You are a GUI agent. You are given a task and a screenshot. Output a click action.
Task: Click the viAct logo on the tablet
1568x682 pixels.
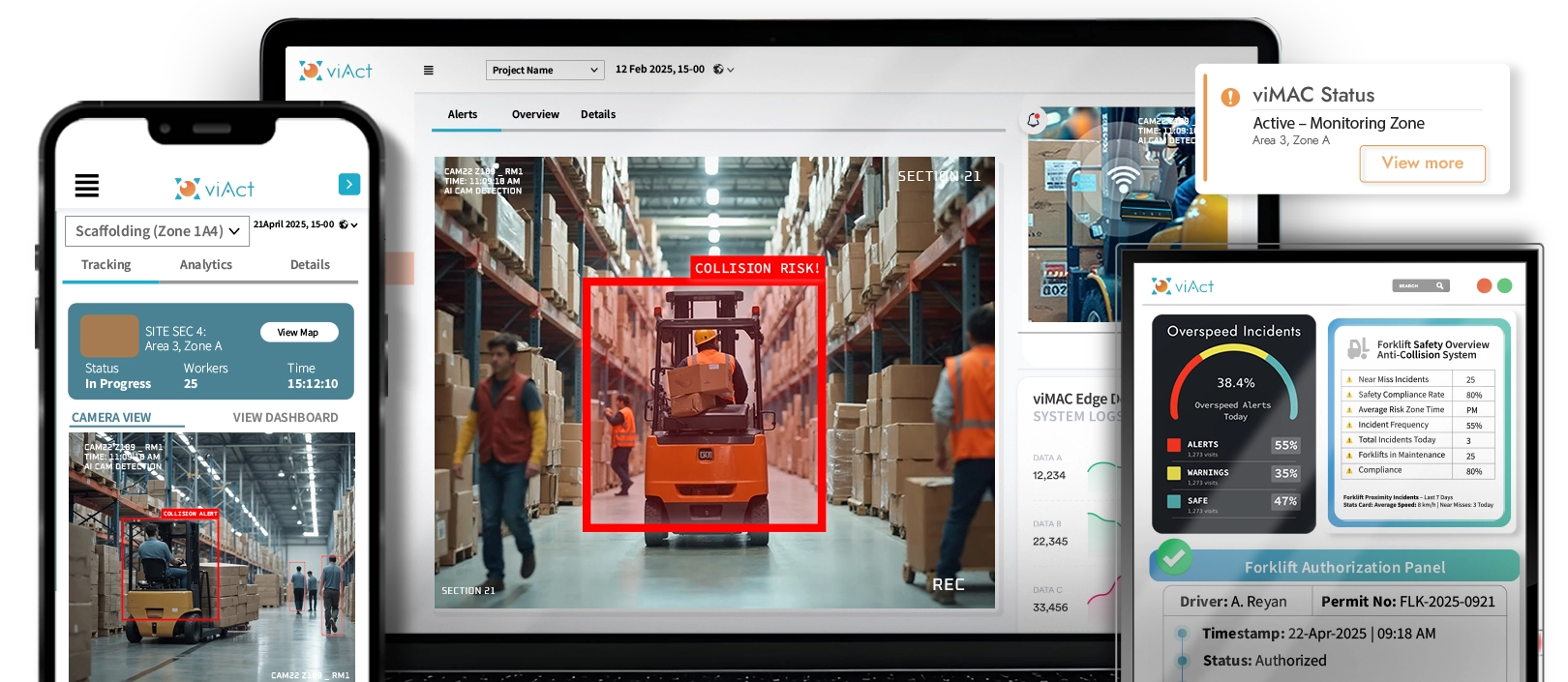(1183, 286)
